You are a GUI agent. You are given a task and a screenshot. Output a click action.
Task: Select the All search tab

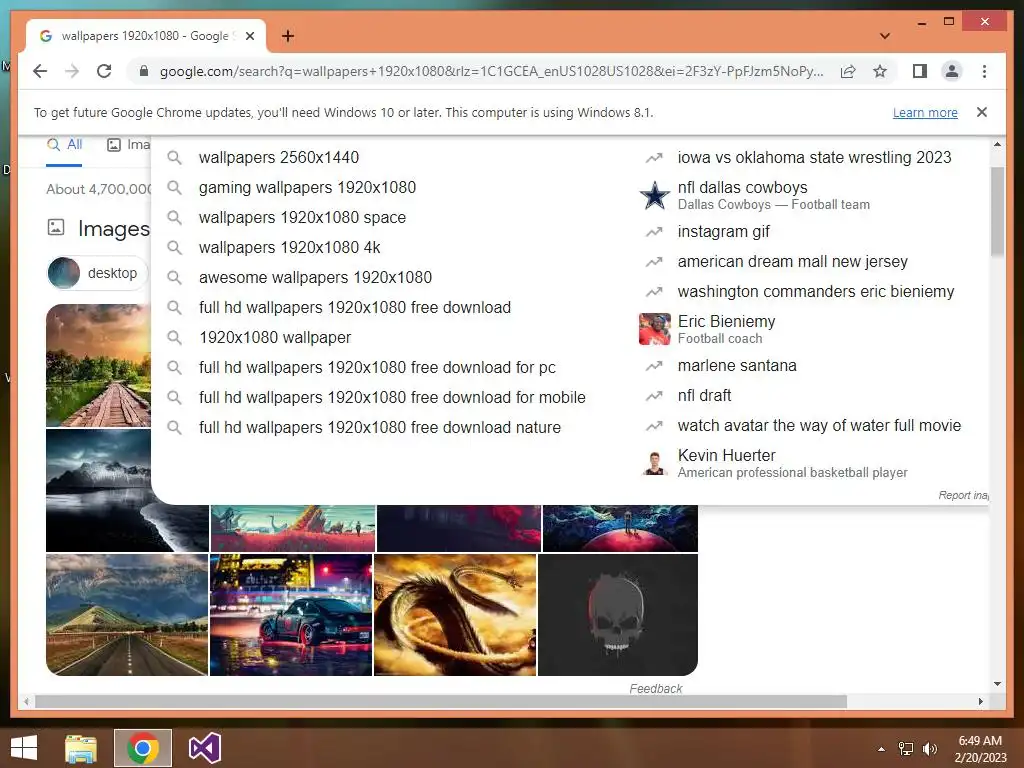click(x=65, y=144)
